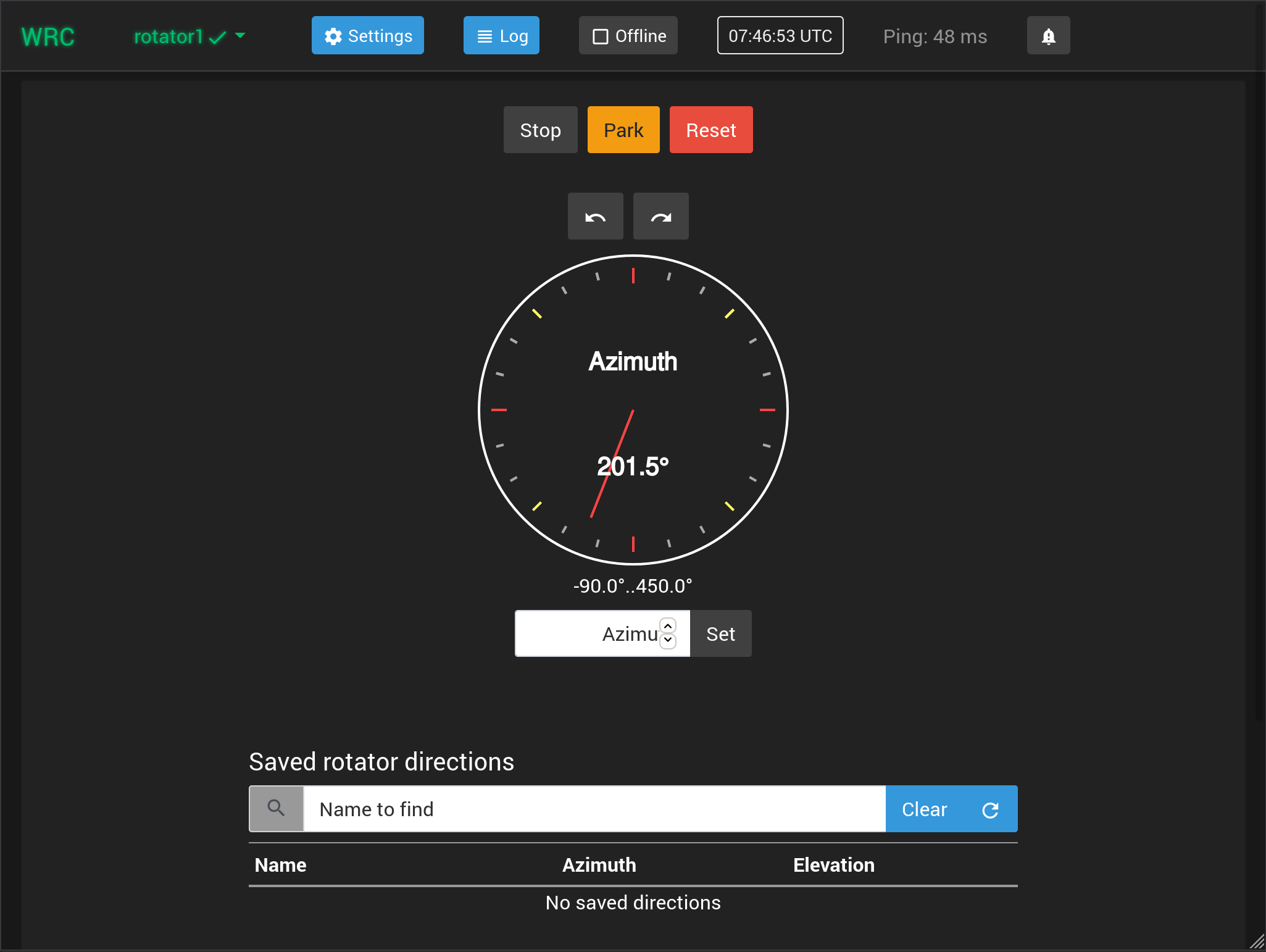Click the notification bell icon
The image size is (1266, 952).
1048,36
